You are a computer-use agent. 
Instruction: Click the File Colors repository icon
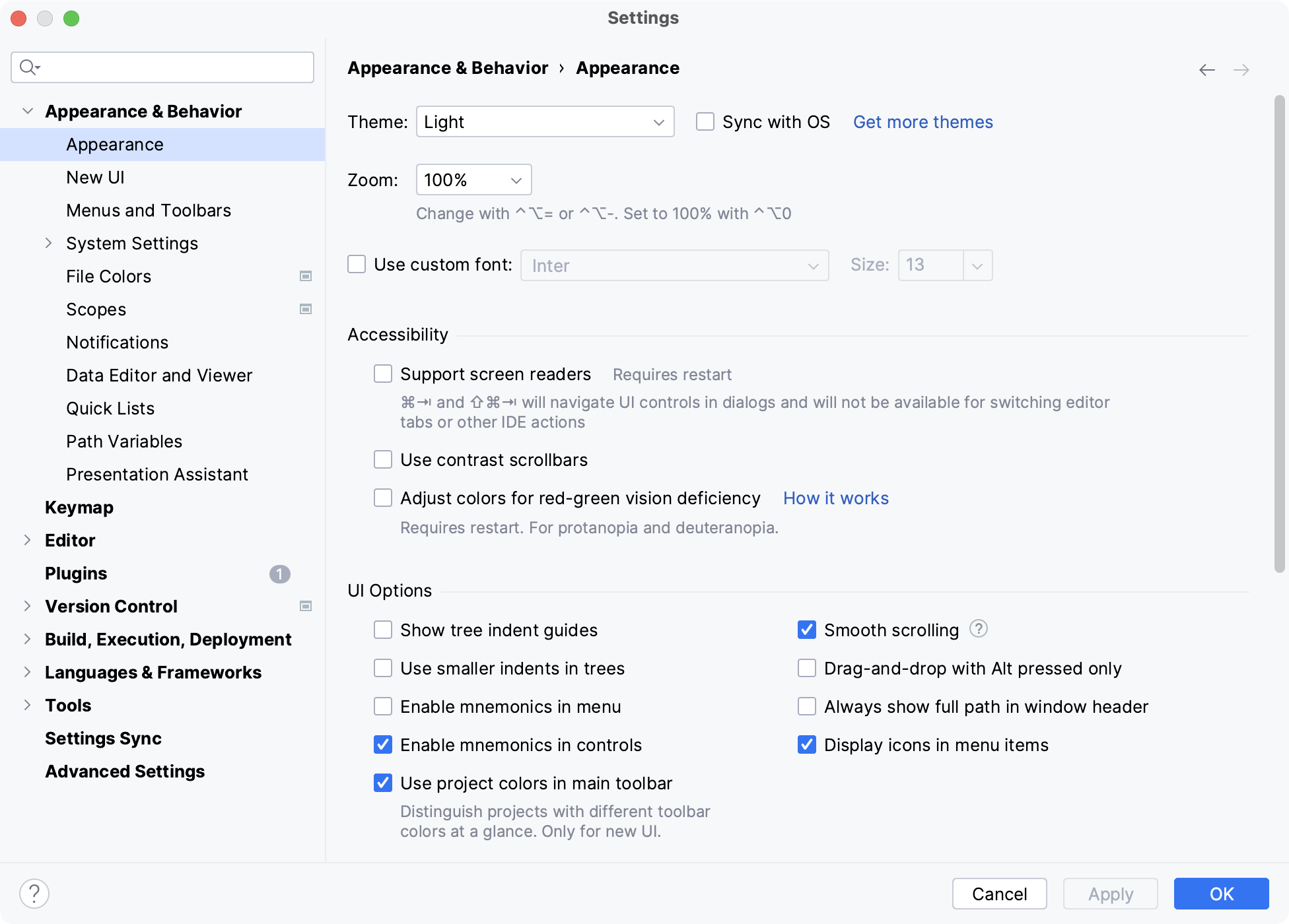306,275
